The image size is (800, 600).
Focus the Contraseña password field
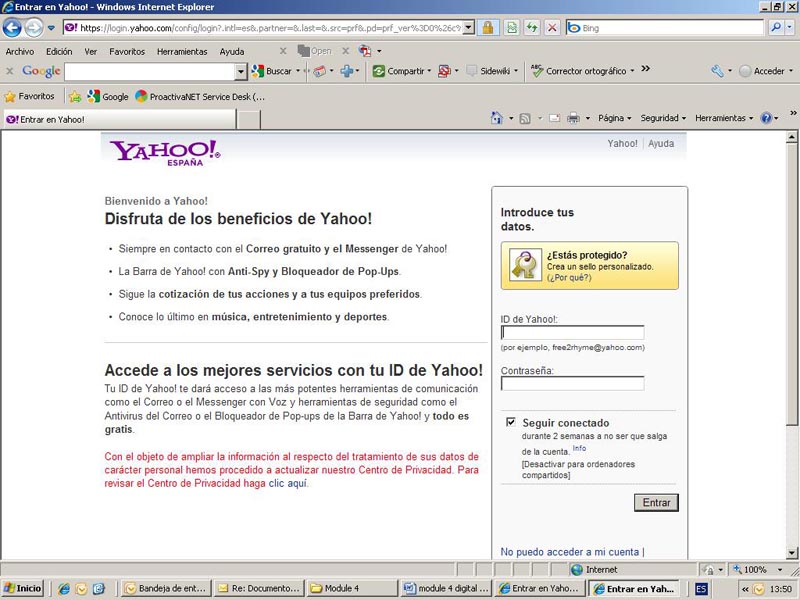(x=572, y=384)
